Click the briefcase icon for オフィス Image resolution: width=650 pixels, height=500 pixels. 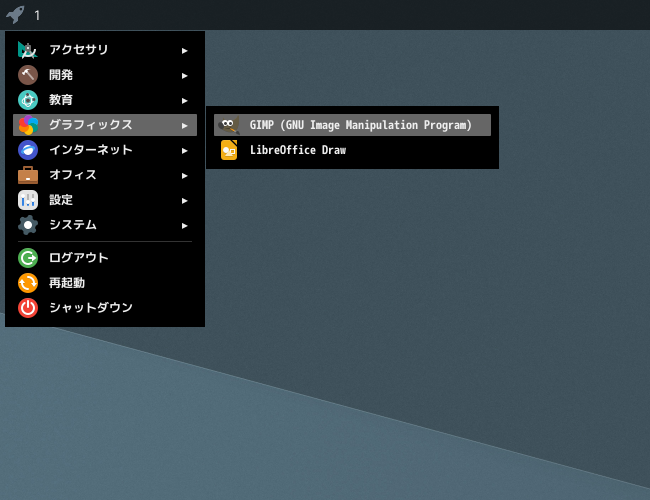(28, 175)
